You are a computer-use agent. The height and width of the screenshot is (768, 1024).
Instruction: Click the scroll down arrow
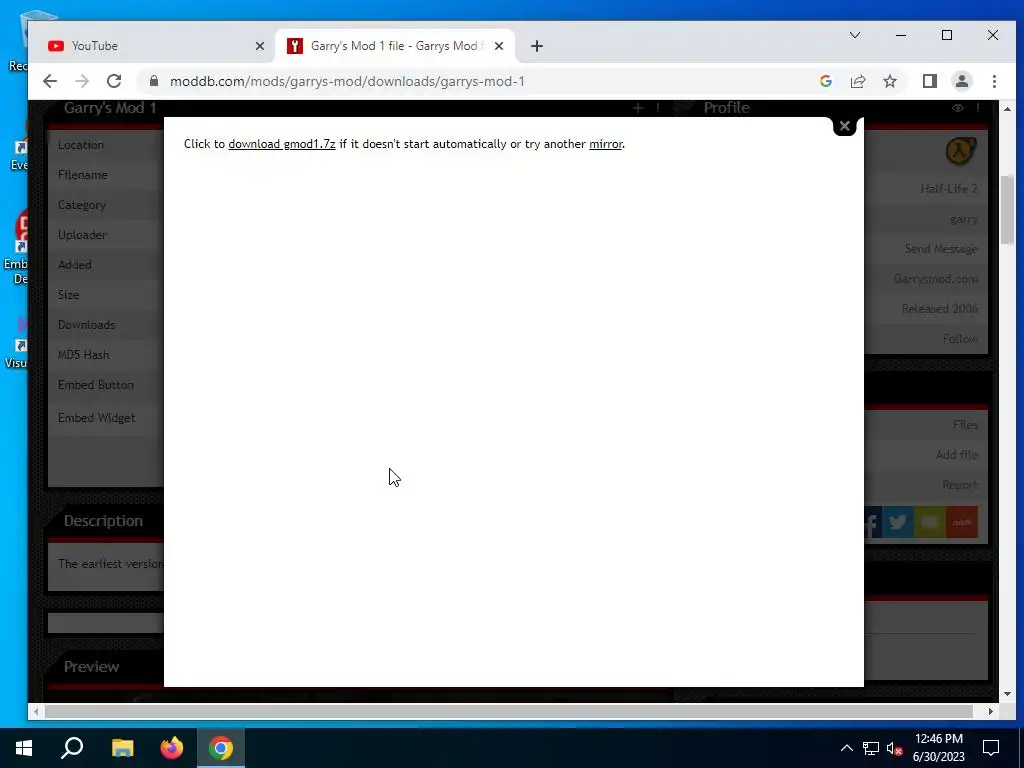point(1007,694)
